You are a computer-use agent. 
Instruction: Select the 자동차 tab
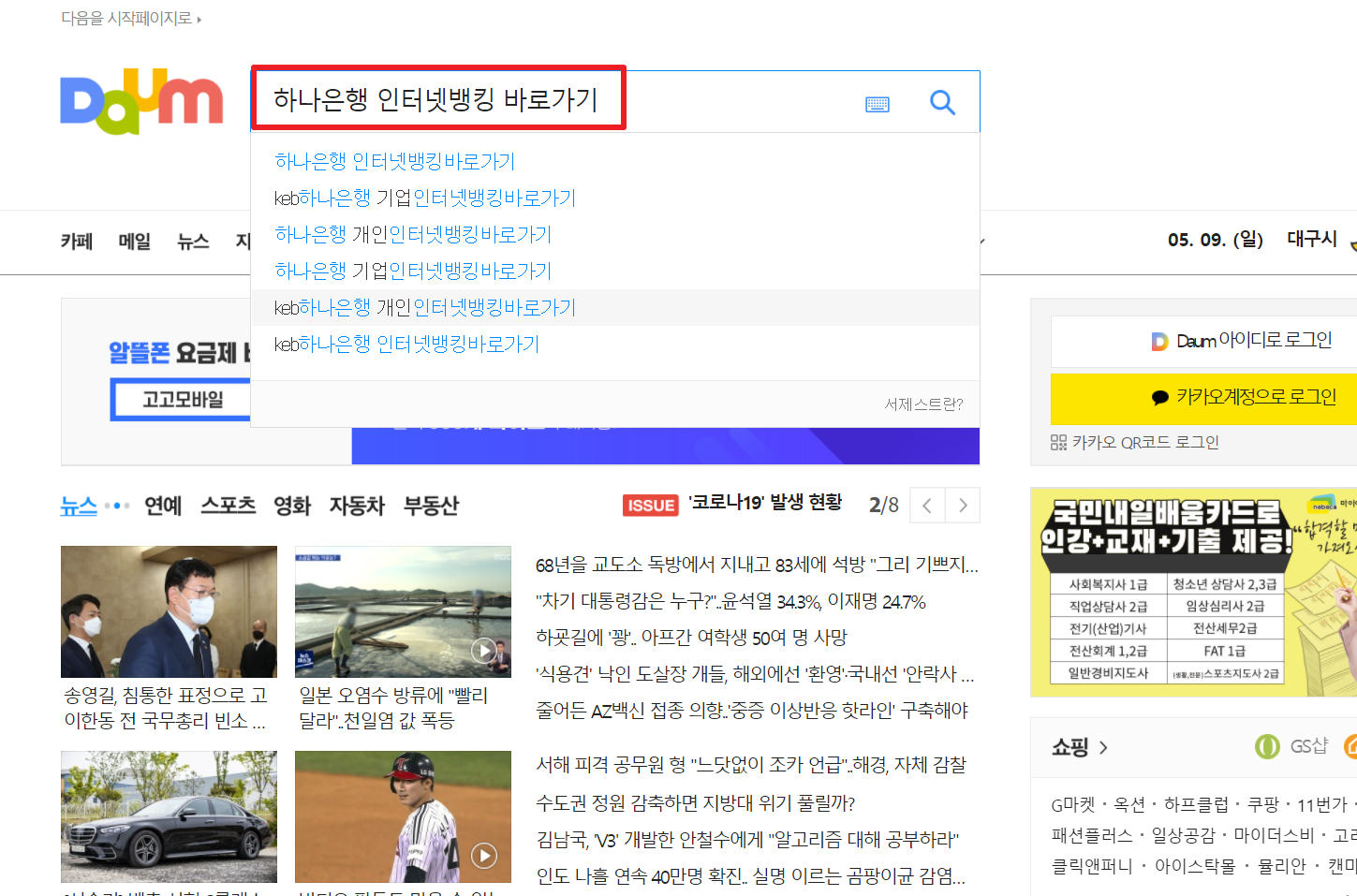(x=357, y=506)
